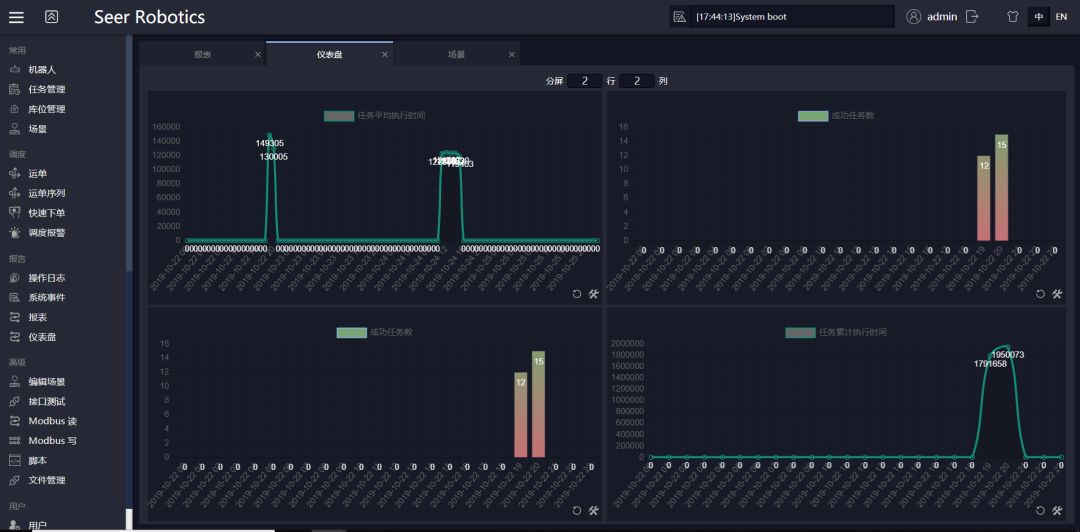Switch language to 中
Screen dimensions: 1080x532
point(1039,17)
